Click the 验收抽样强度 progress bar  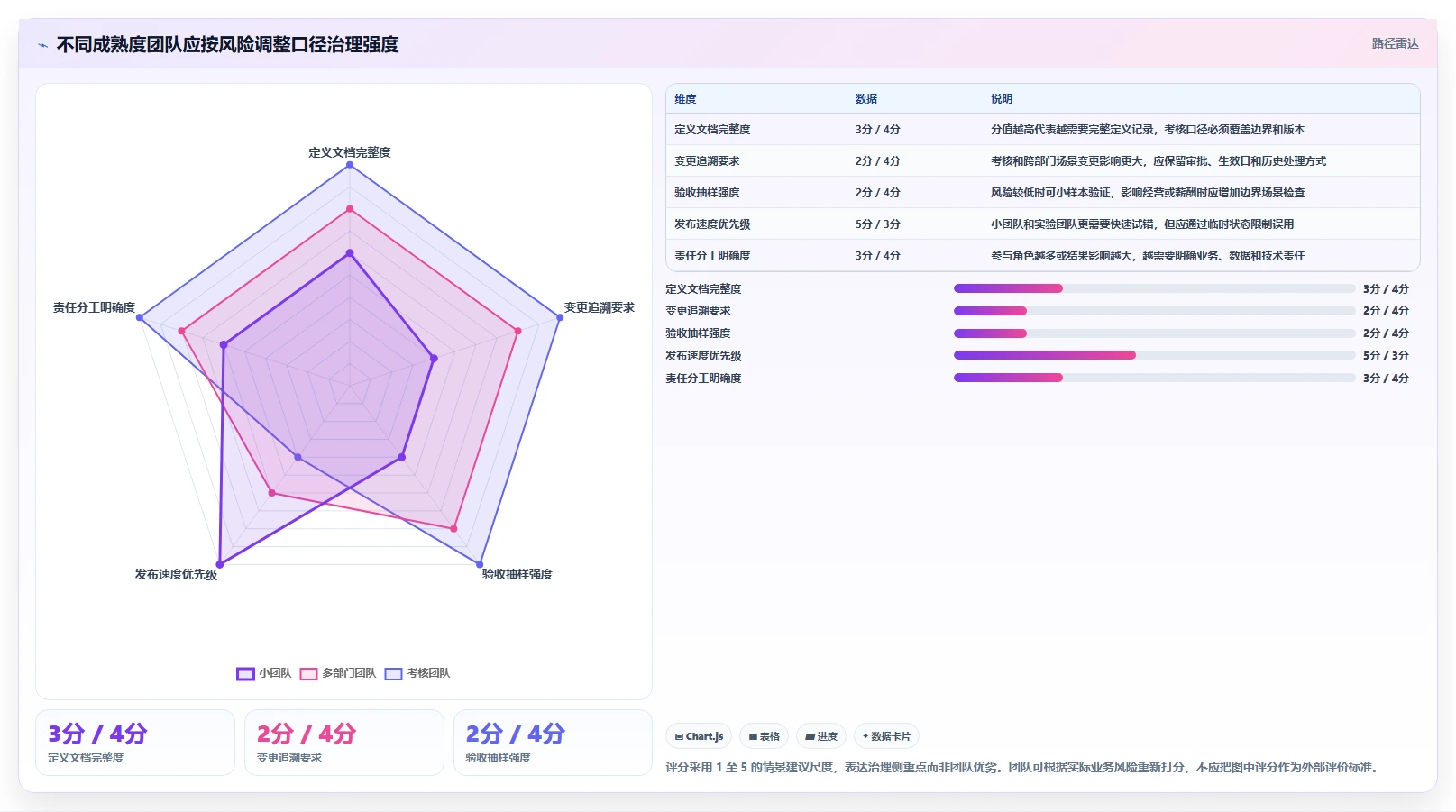(1154, 333)
